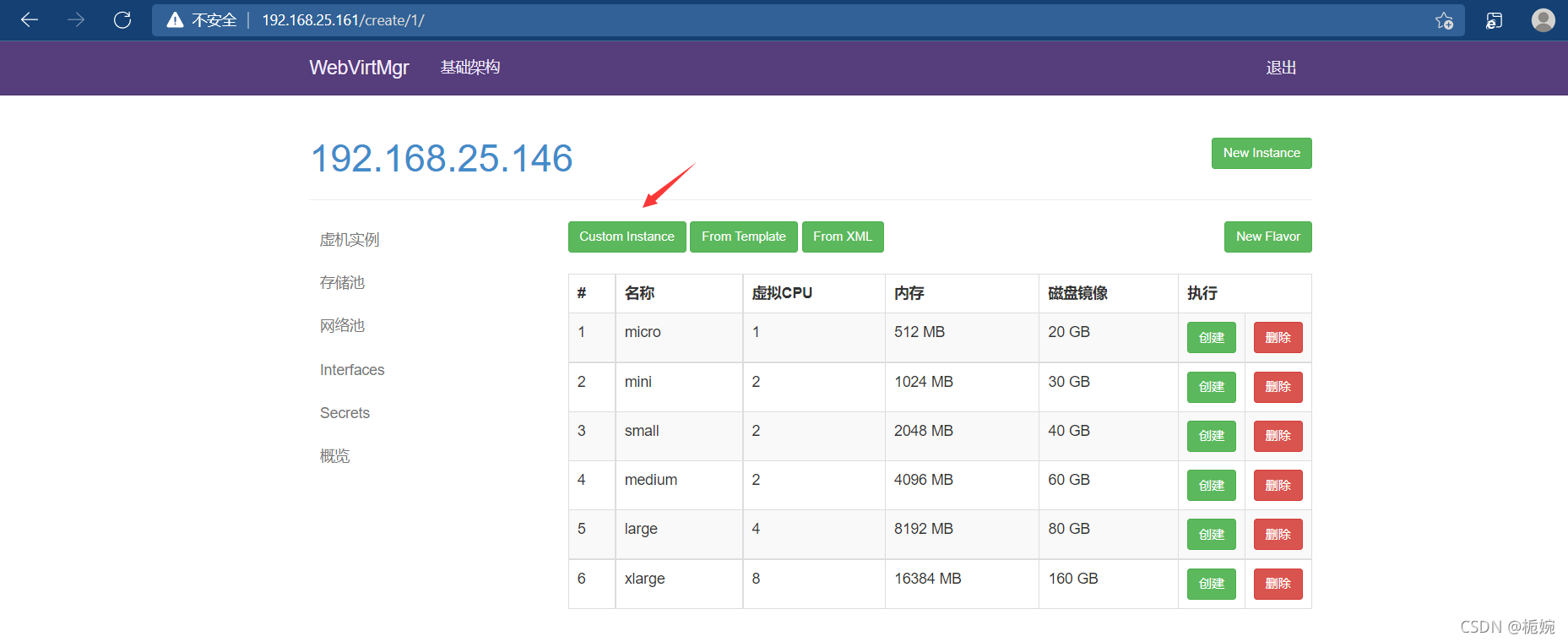Reload the page with the refresh icon

tap(122, 20)
